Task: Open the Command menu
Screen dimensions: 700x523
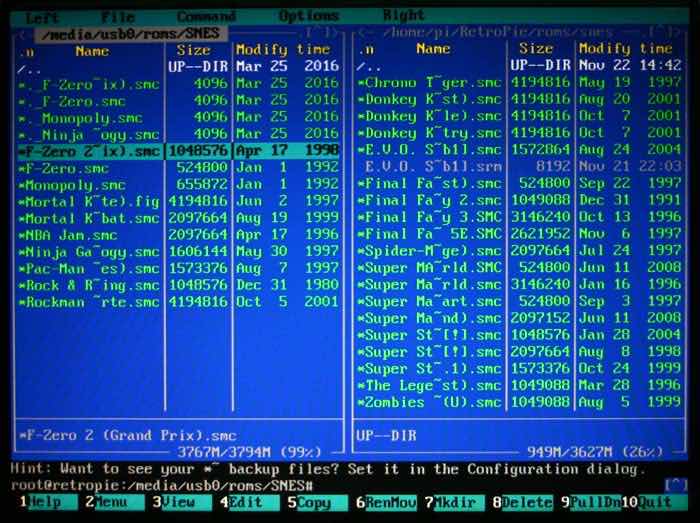Action: [x=206, y=17]
